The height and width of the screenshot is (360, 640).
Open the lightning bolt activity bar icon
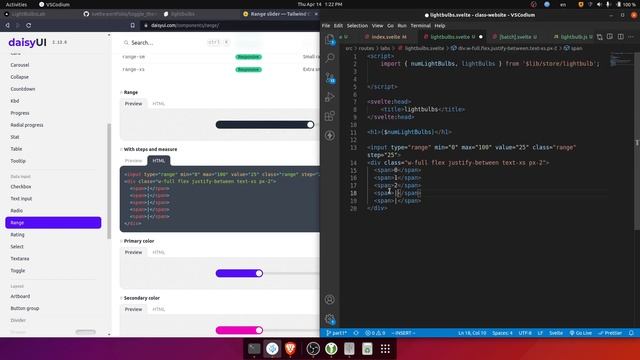(330, 135)
